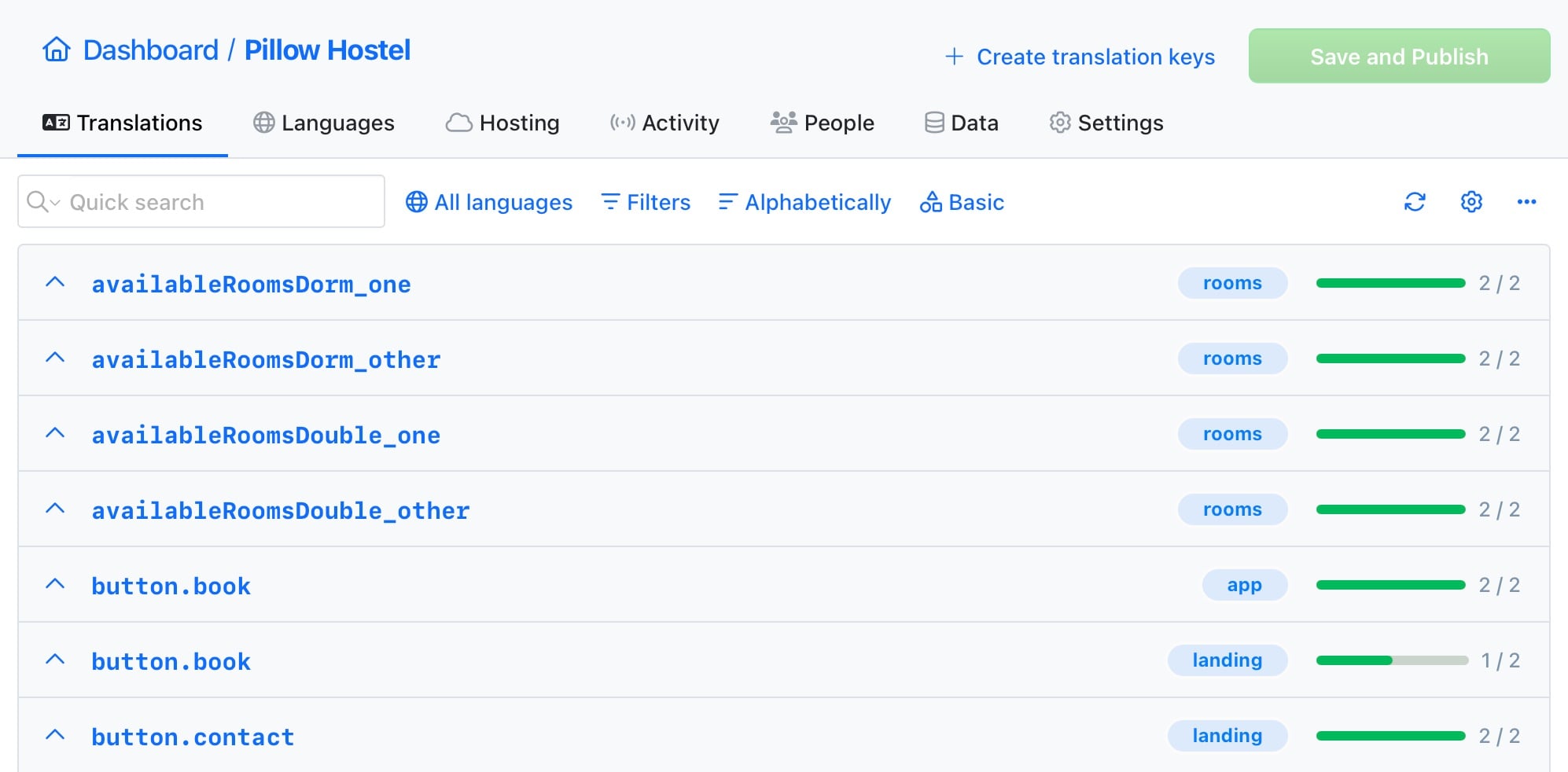Switch to Basic view mode

[x=963, y=202]
